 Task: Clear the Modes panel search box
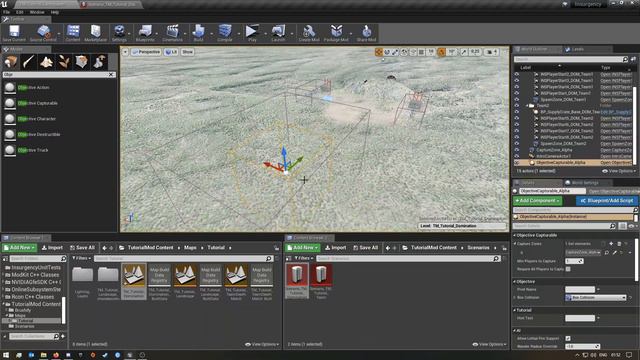pyautogui.click(x=111, y=75)
